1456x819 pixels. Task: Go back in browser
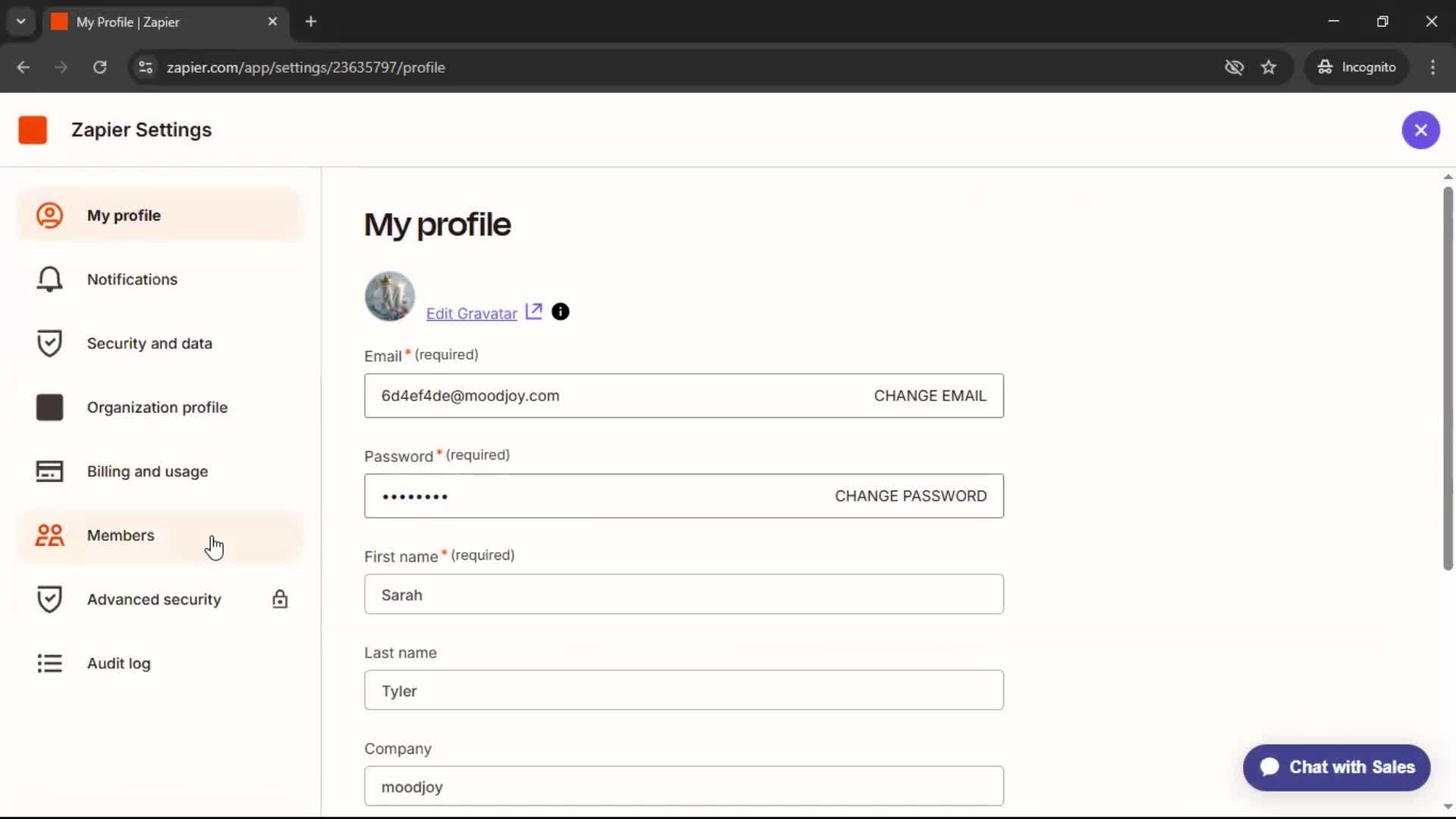(24, 67)
